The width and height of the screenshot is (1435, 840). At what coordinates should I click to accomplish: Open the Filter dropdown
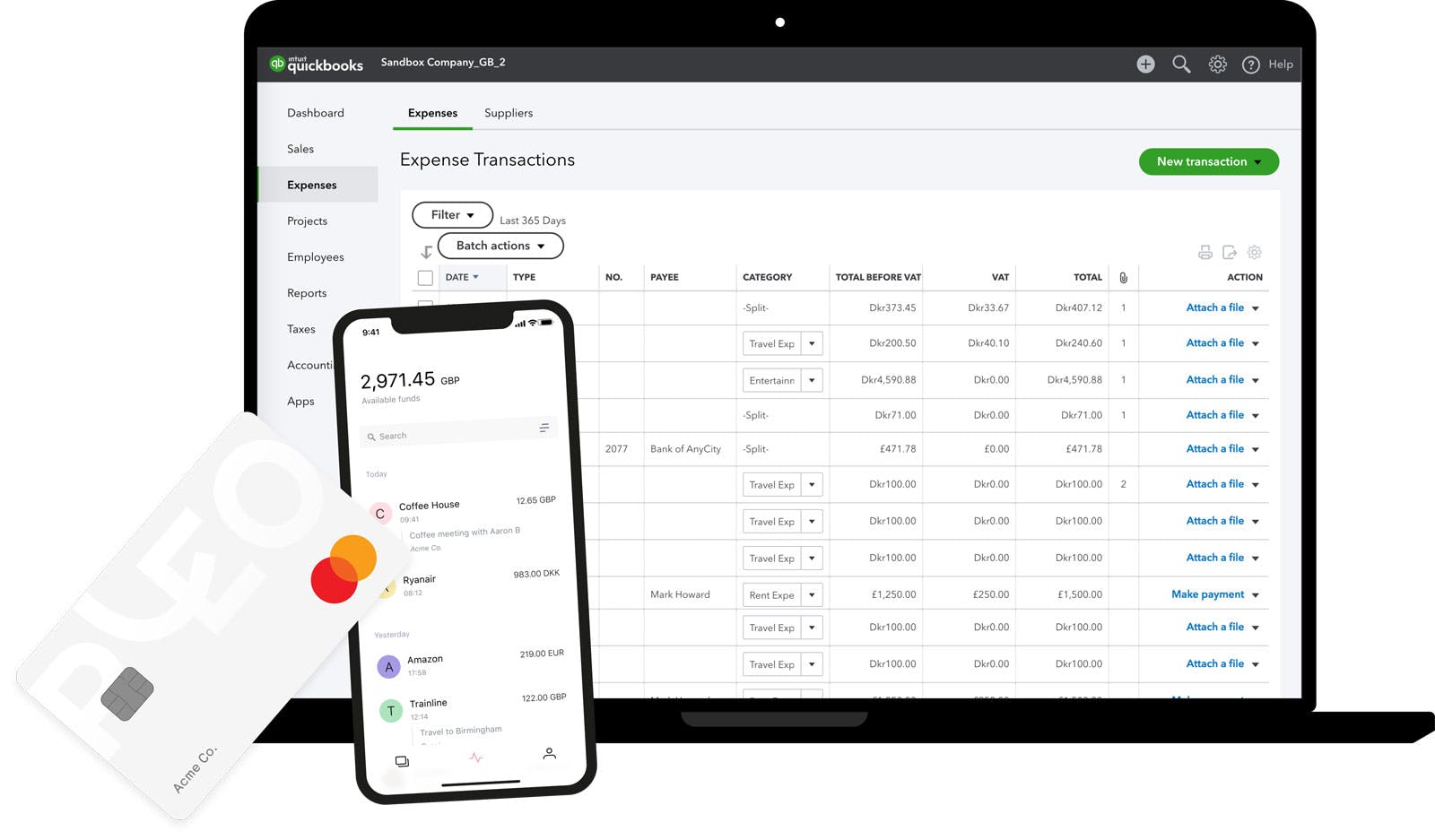(452, 215)
